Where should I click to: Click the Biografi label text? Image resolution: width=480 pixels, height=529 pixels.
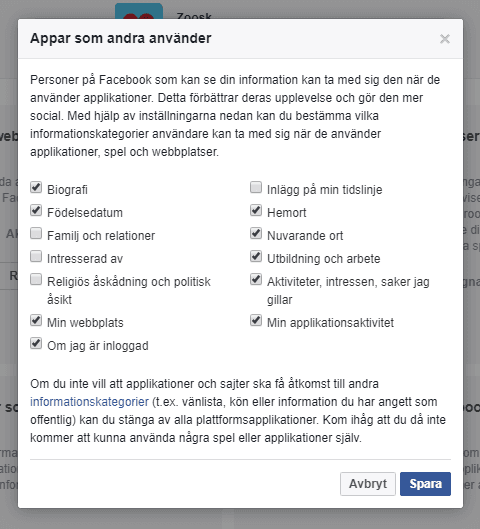coord(67,190)
